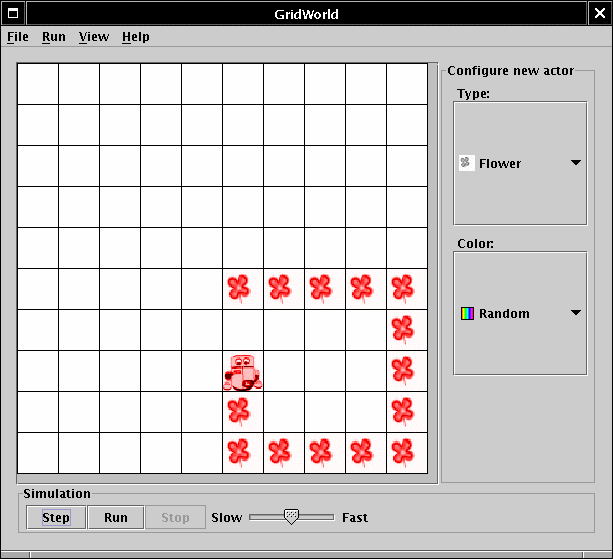Click the window menu icon in title bar
The height and width of the screenshot is (559, 613).
pyautogui.click(x=13, y=14)
